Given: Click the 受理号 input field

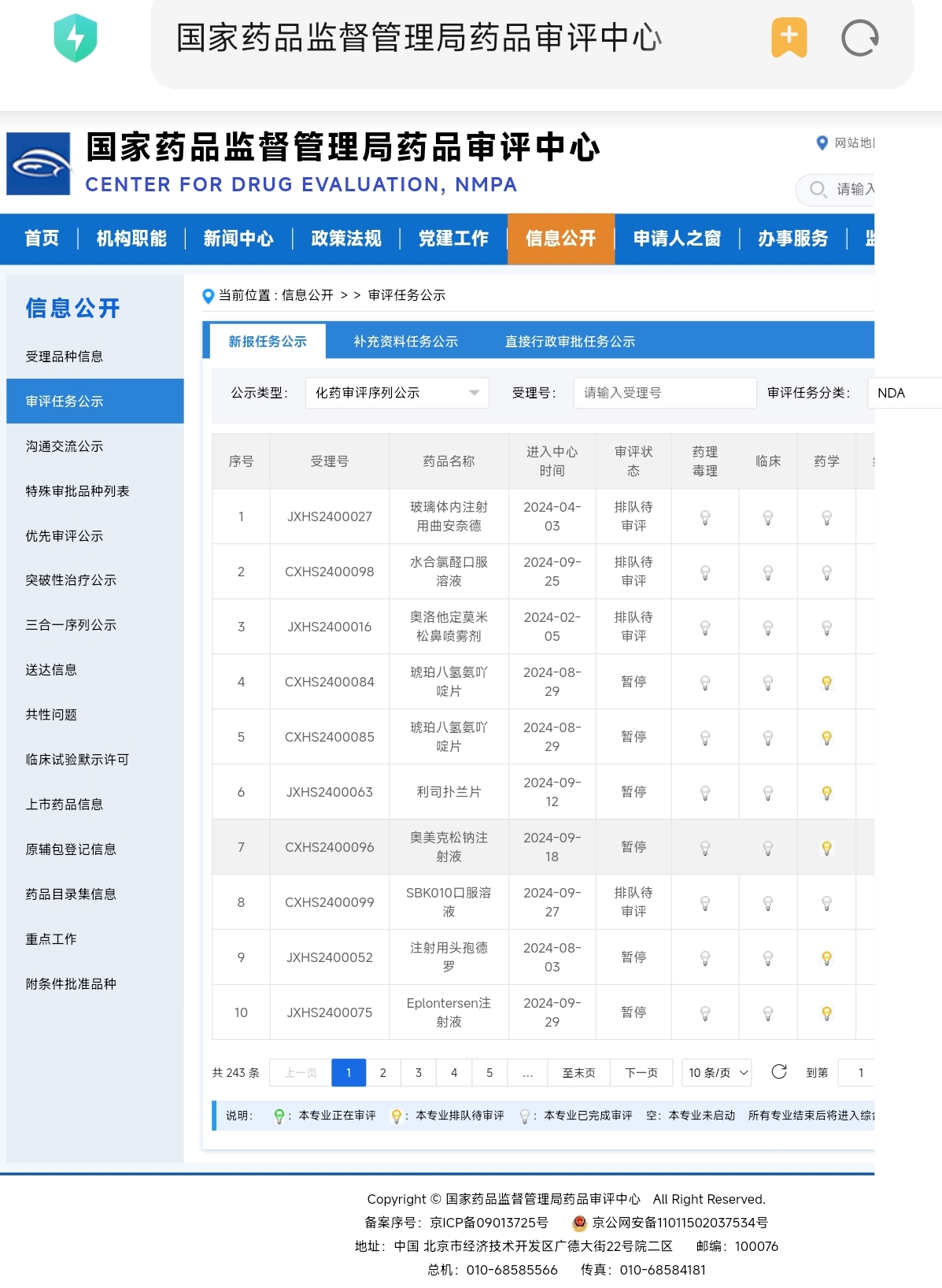Looking at the screenshot, I should coord(665,393).
